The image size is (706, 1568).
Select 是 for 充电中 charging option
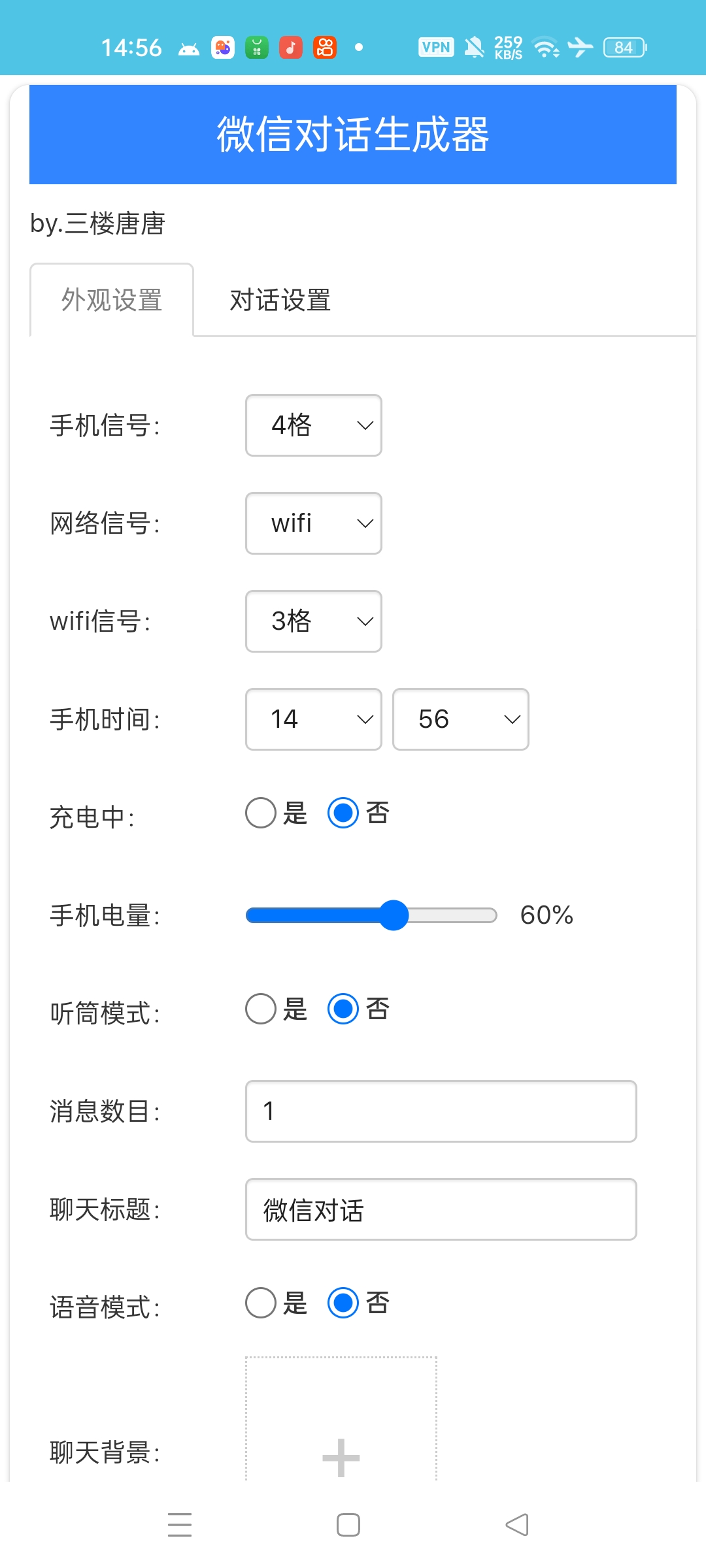pyautogui.click(x=261, y=813)
